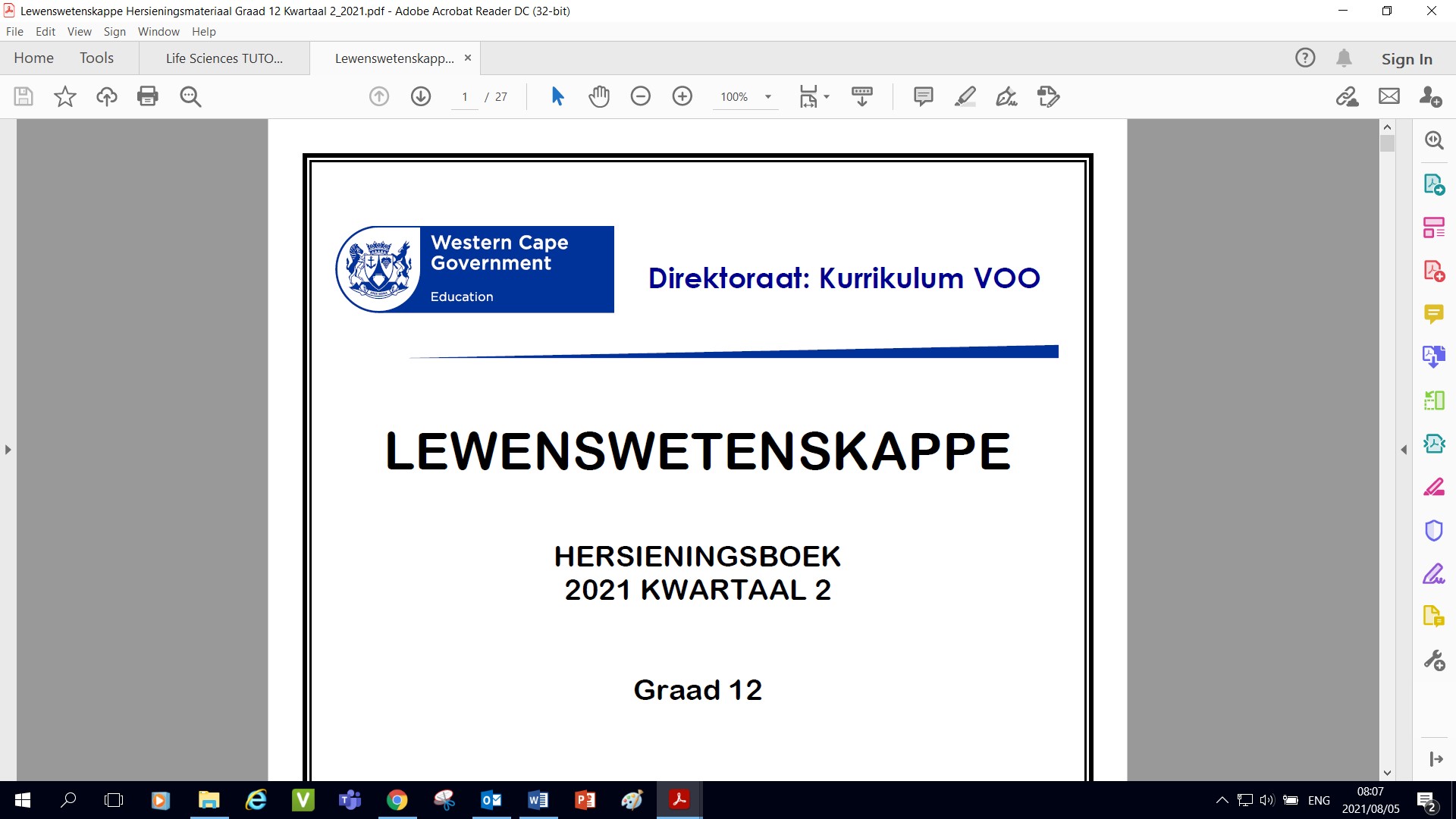Choose the Selection arrow tool
This screenshot has height=819, width=1456.
[x=558, y=96]
